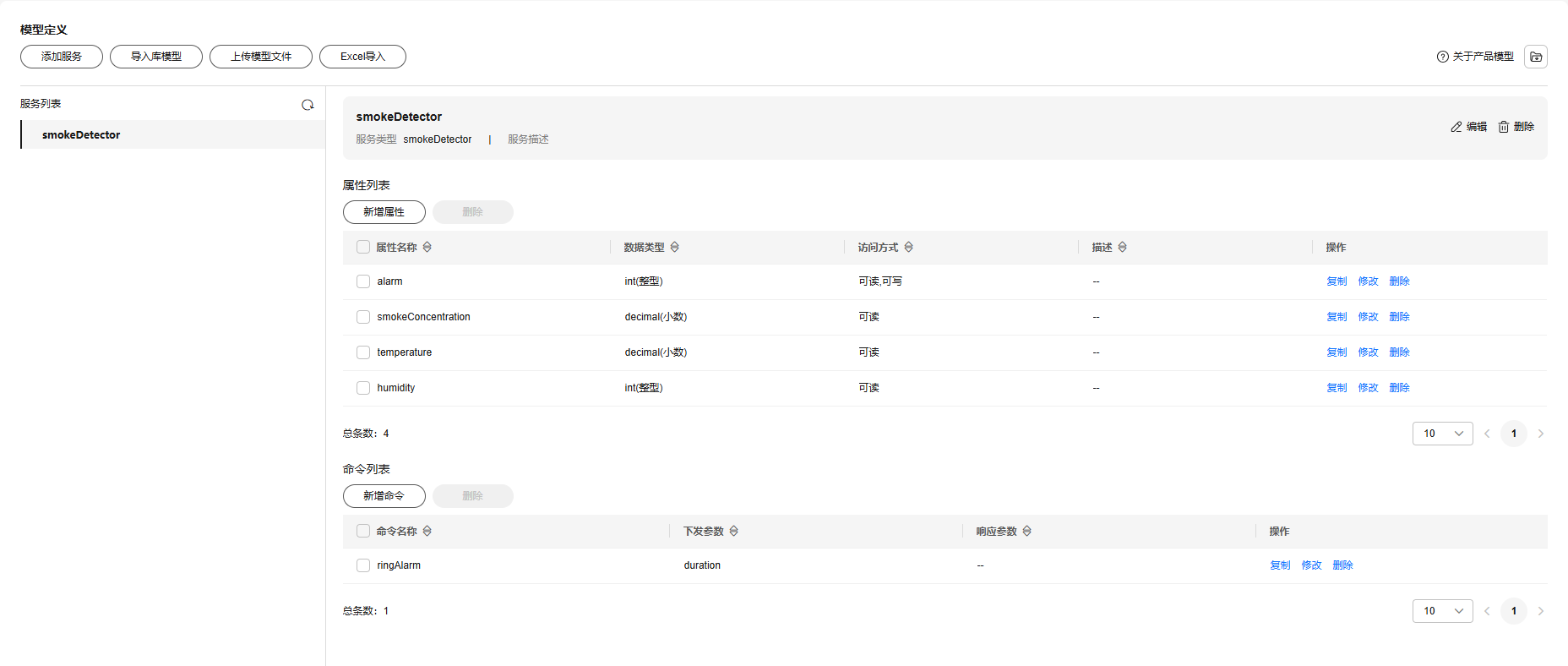Screen dimensions: 1568x666
Task: Sort by 访问方式 column
Action: tap(909, 247)
